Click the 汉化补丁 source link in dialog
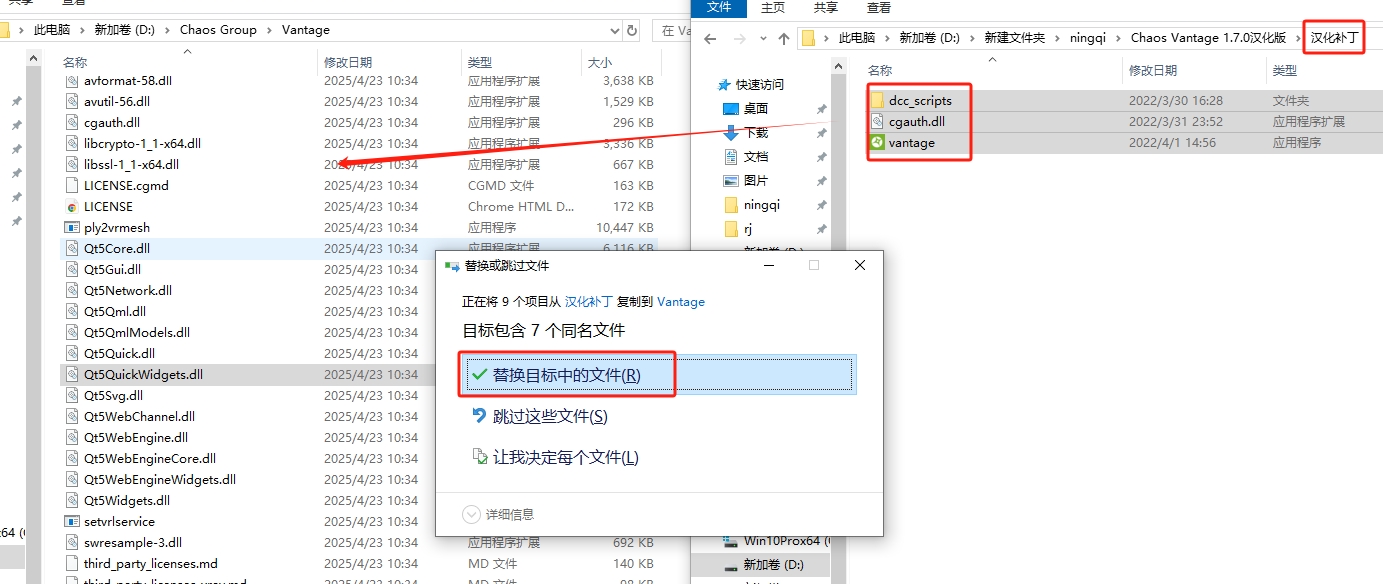This screenshot has height=584, width=1383. 589,301
